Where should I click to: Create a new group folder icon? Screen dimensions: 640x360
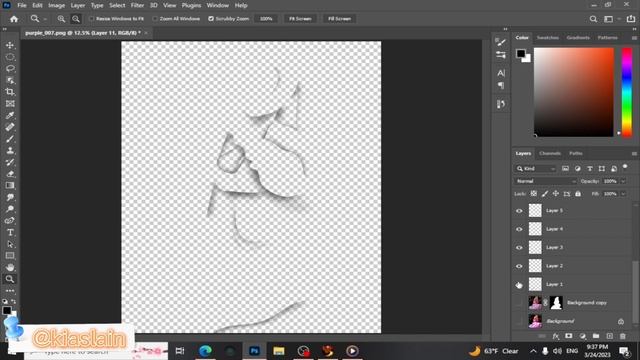[x=596, y=336]
